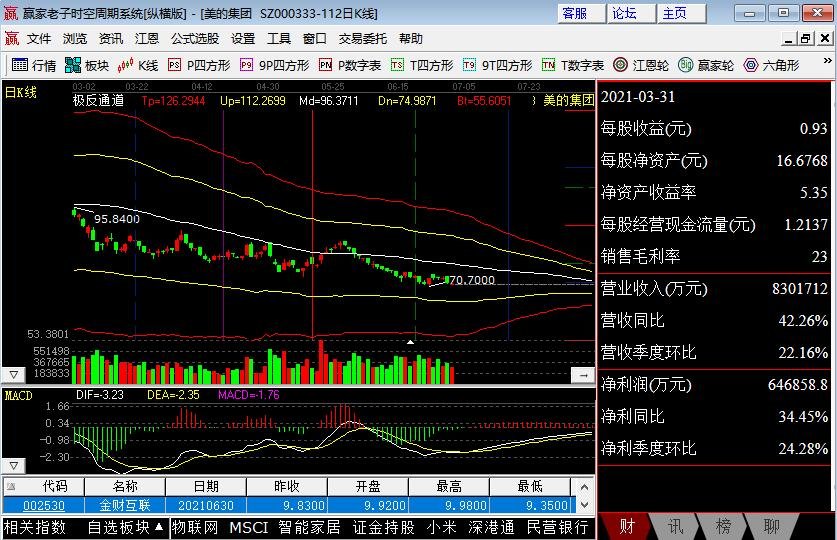This screenshot has height=540, width=837.
Task: Open the T四方形 tool
Action: click(x=422, y=65)
